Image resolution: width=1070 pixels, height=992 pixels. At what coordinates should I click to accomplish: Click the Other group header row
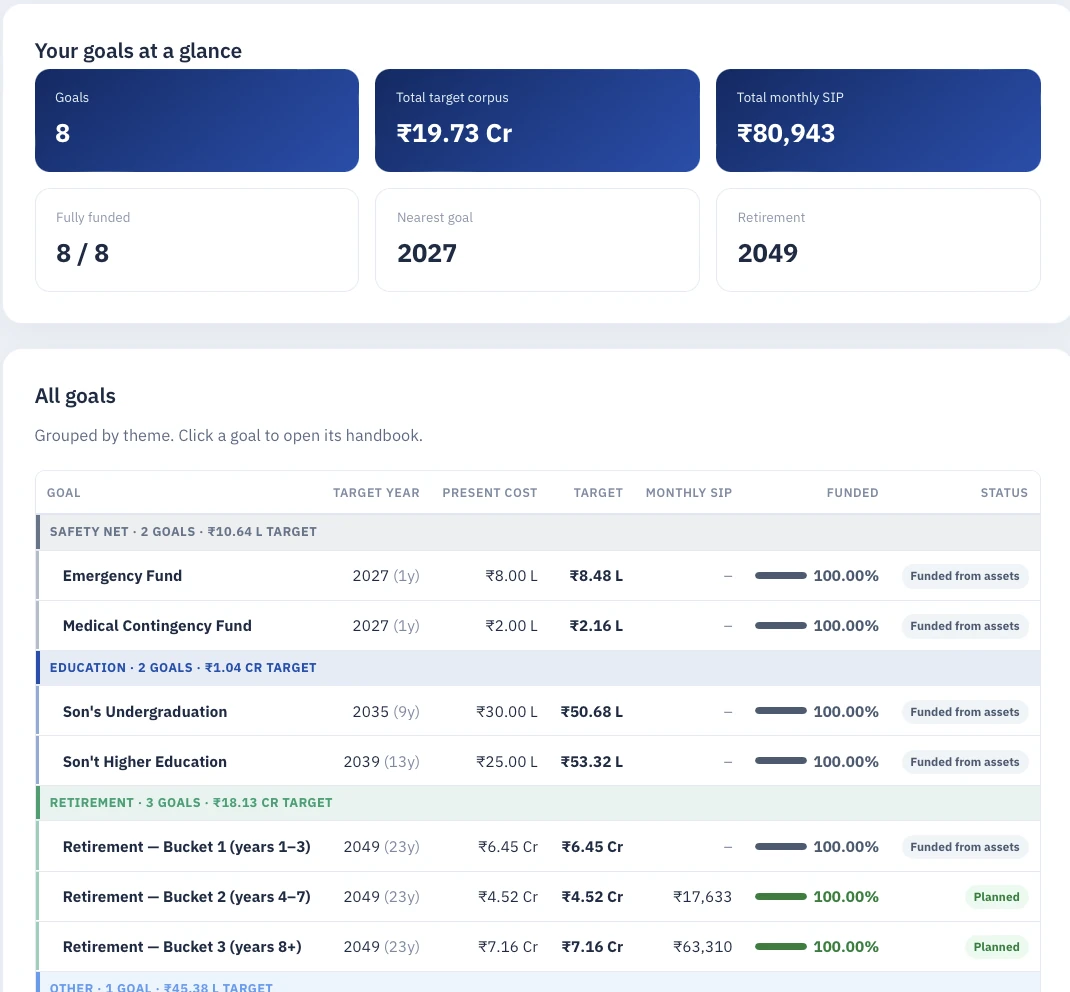pyautogui.click(x=538, y=983)
